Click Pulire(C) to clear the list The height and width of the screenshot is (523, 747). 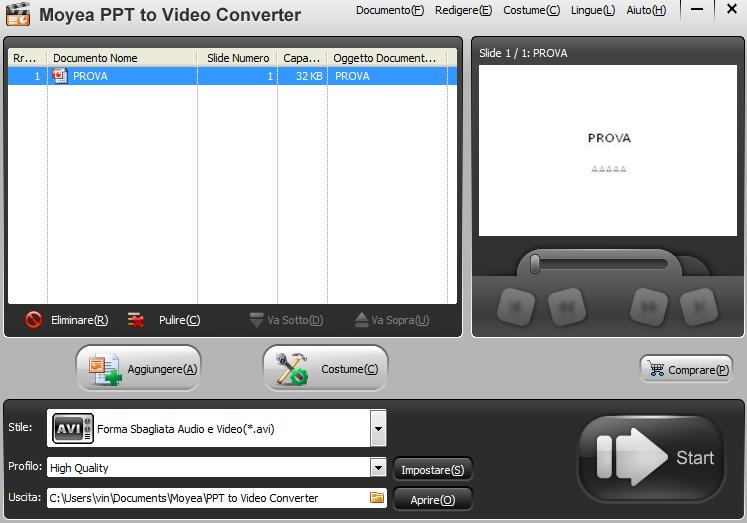[x=180, y=320]
